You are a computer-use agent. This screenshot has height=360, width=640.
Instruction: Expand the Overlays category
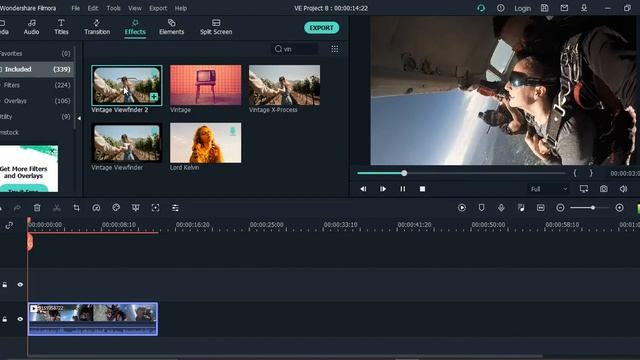[x=36, y=101]
